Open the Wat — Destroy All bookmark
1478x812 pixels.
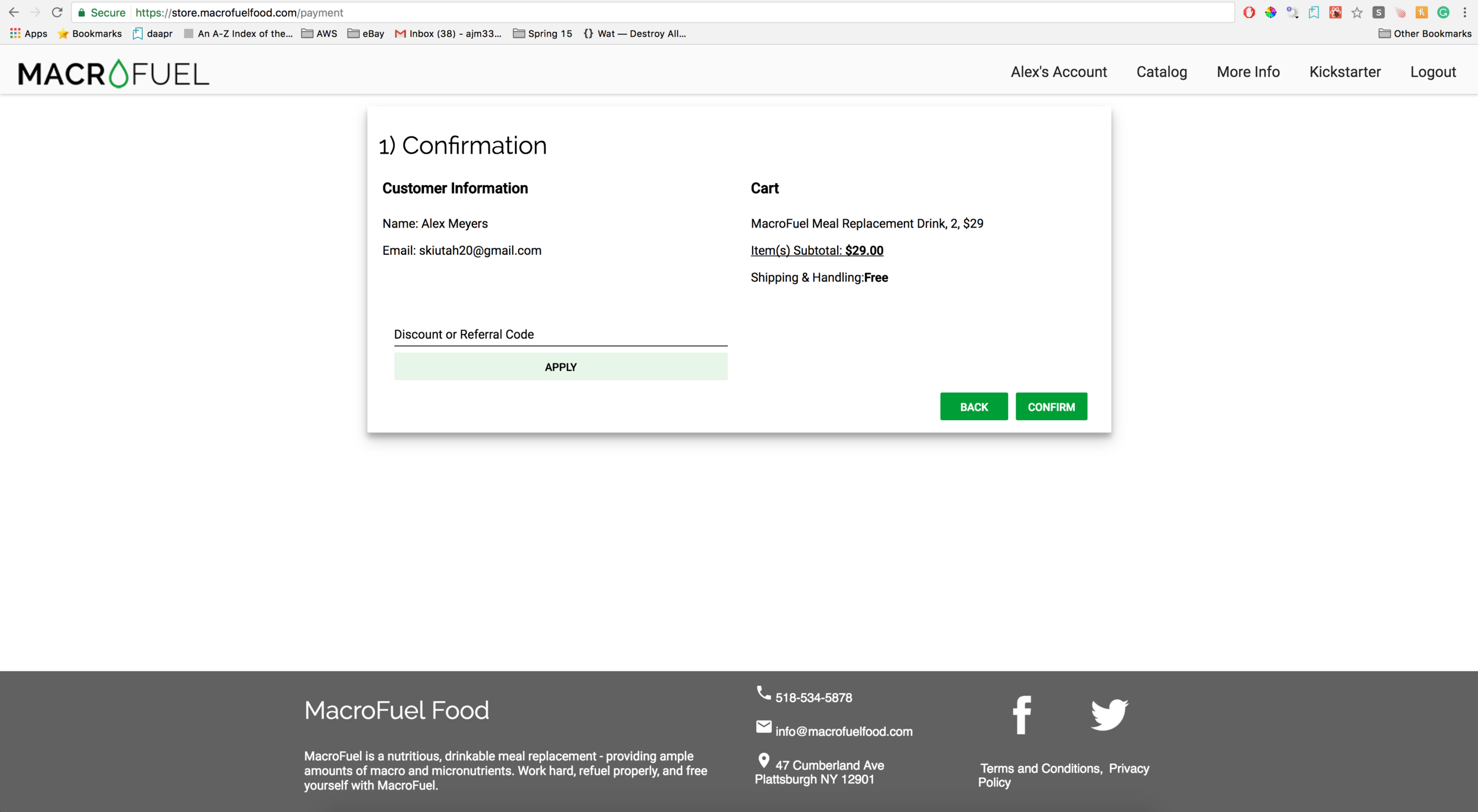(x=634, y=34)
